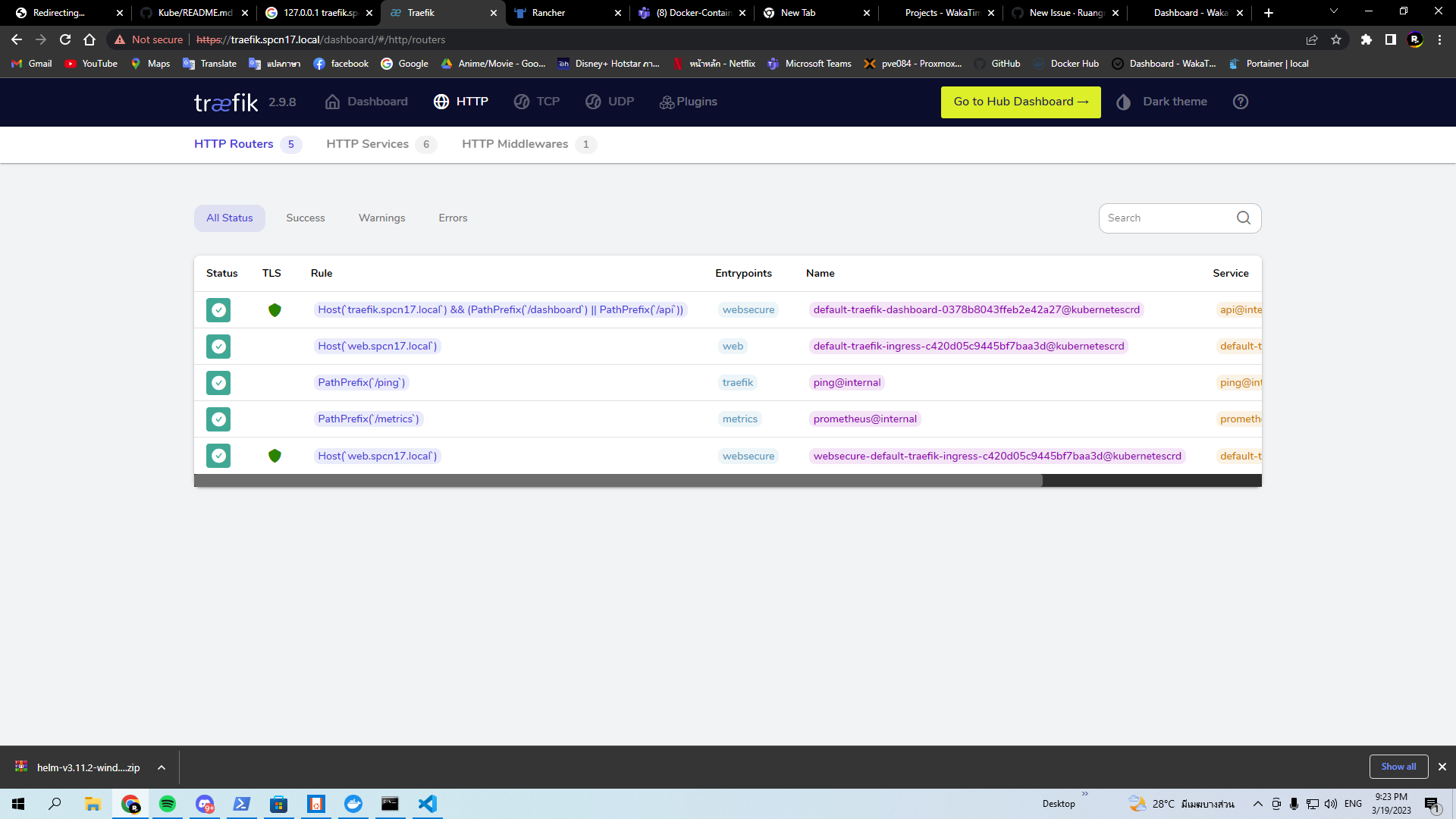Open the Plugins nav item

click(x=689, y=102)
